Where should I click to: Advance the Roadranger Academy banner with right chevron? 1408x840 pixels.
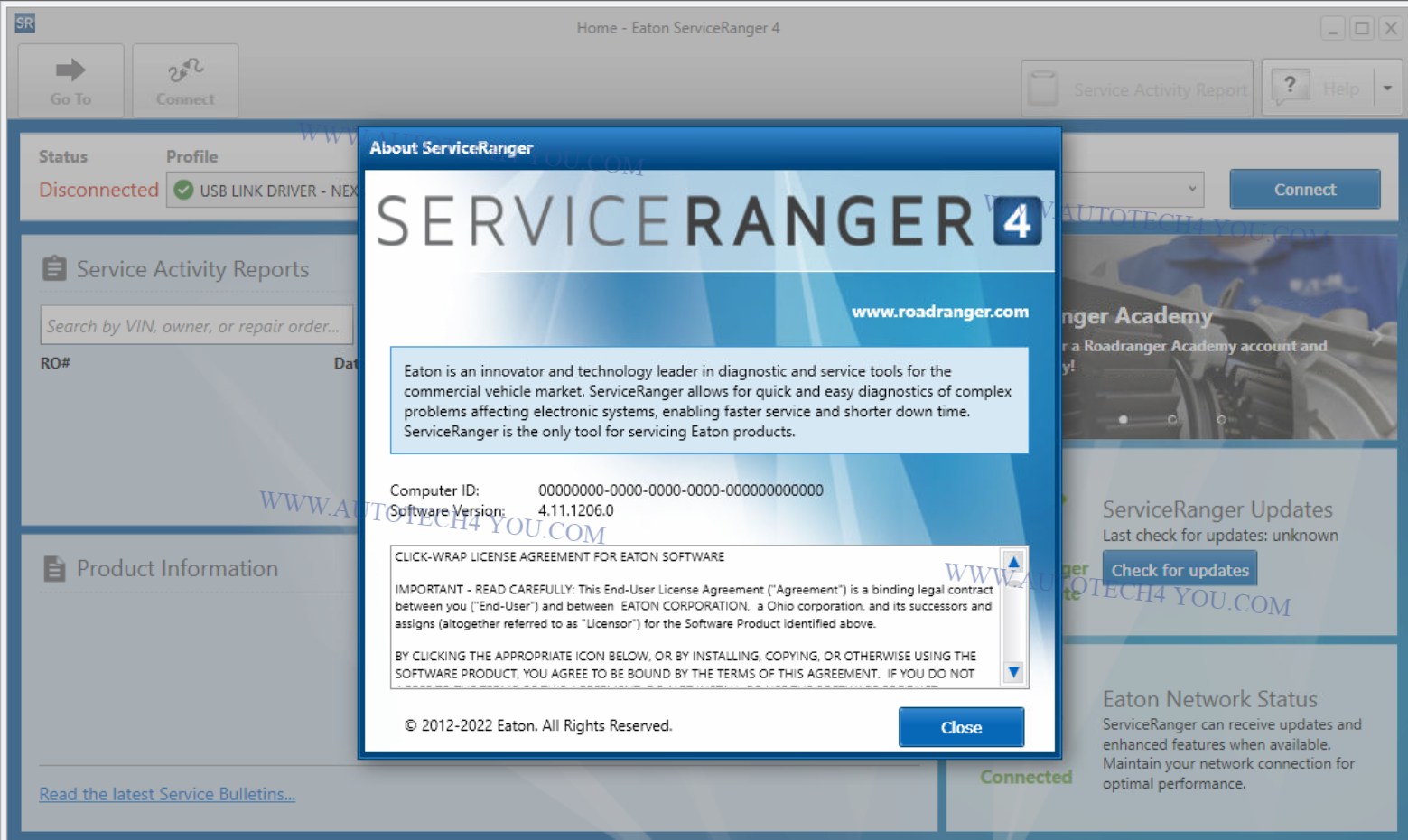click(x=1376, y=337)
